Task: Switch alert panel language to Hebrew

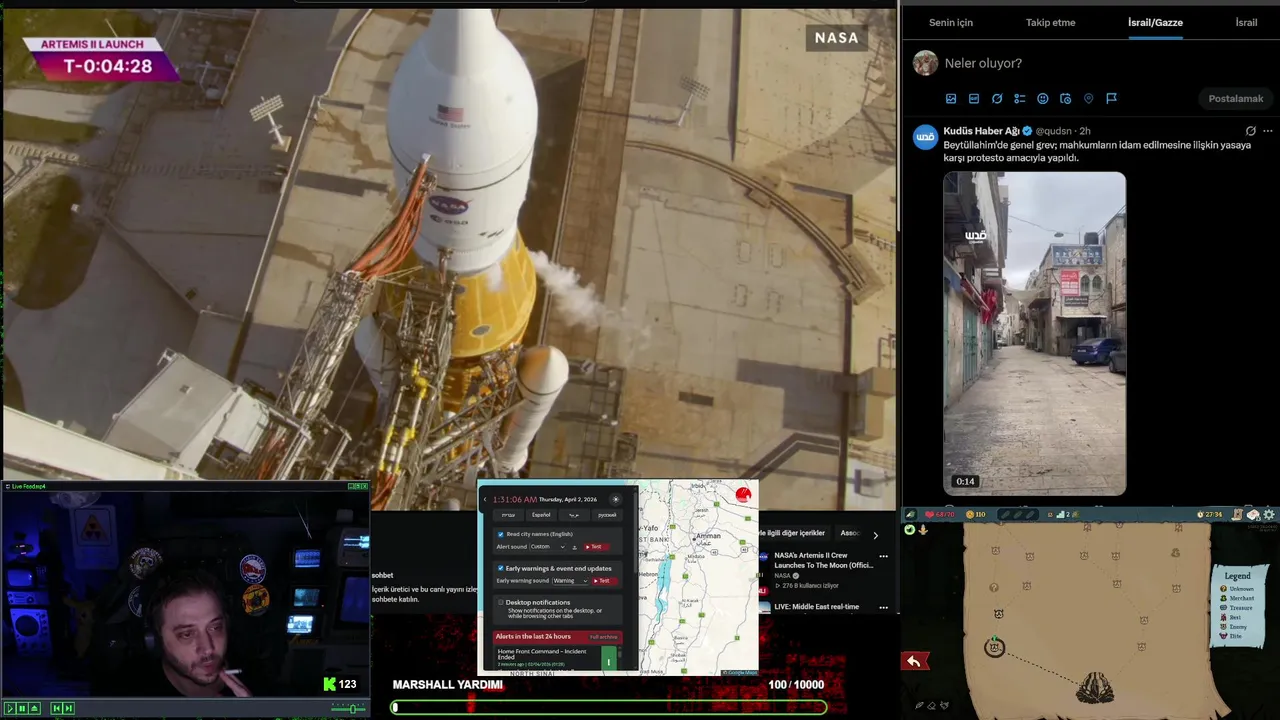Action: 508,515
